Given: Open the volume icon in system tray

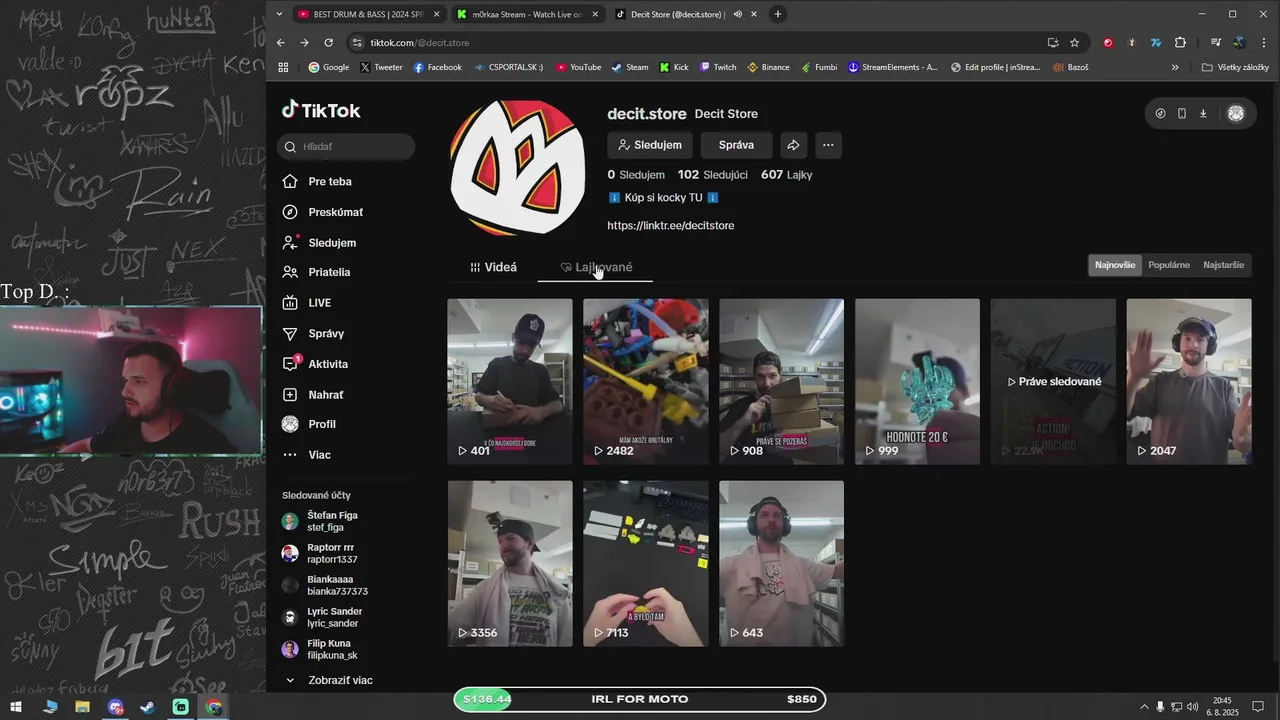Looking at the screenshot, I should click(x=1193, y=707).
